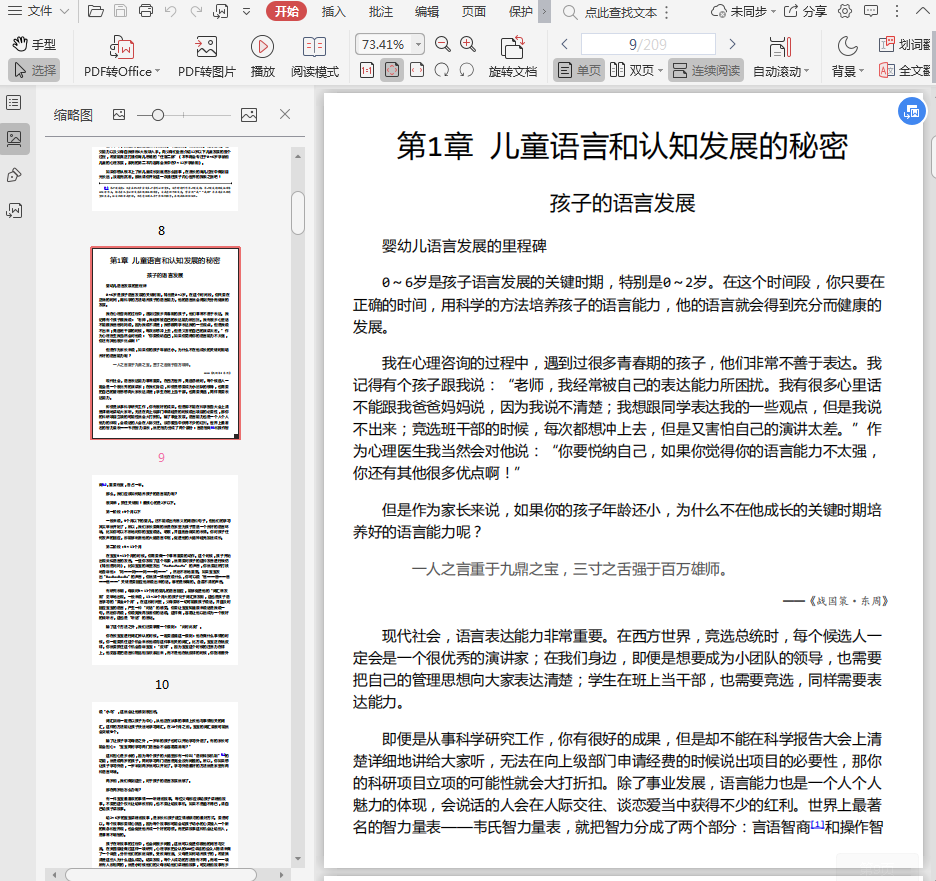Click the zoom out magnifier icon
The height and width of the screenshot is (881, 936).
click(x=442, y=44)
